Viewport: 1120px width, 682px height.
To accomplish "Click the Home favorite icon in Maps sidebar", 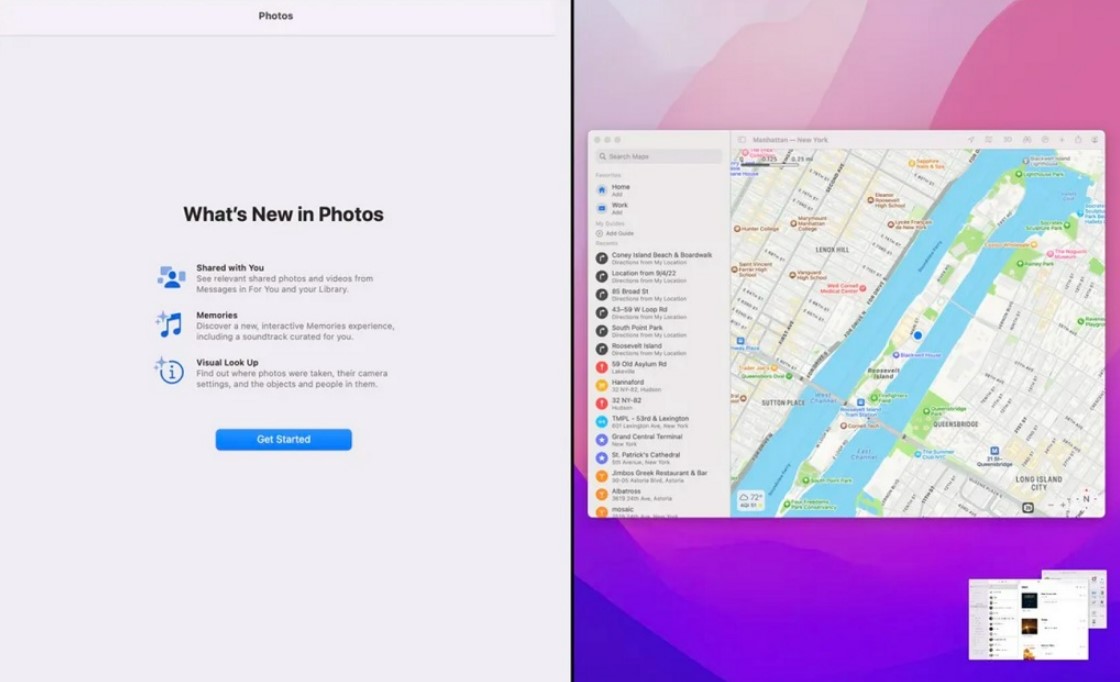I will pos(603,190).
